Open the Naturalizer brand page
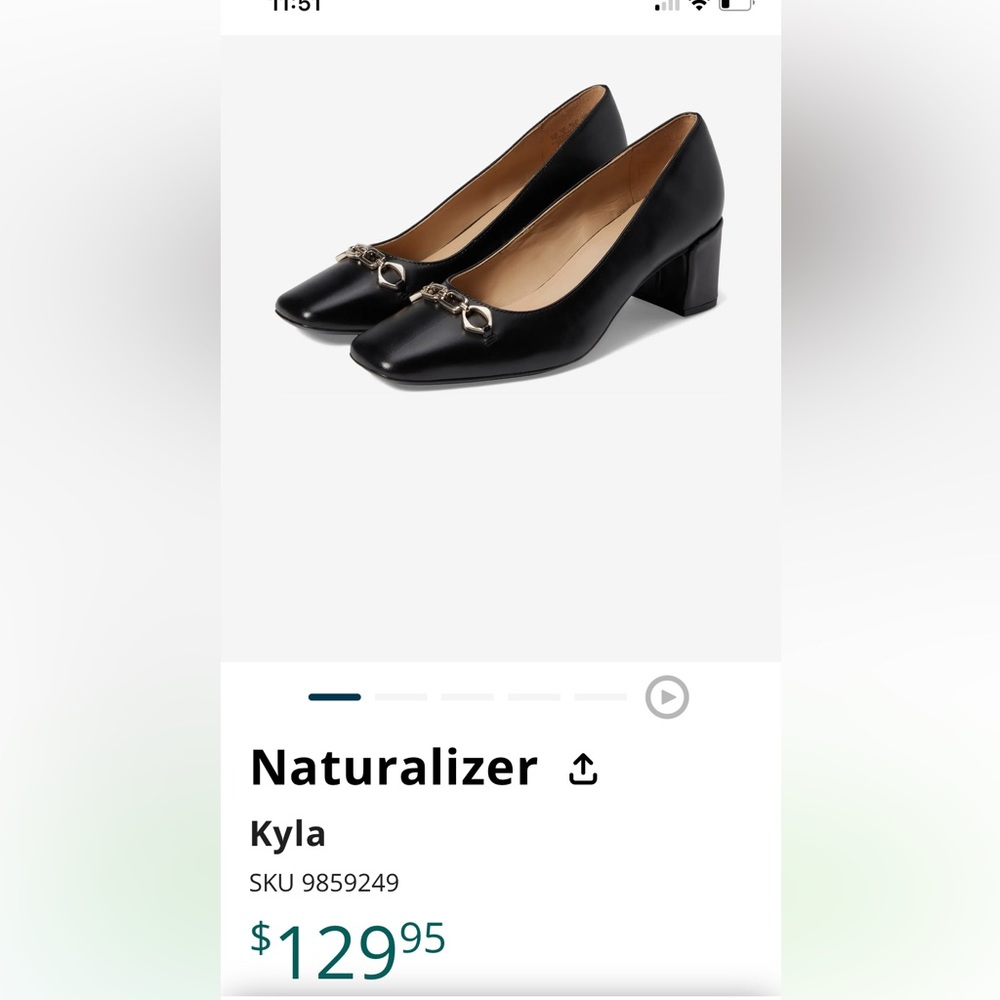Screen dimensions: 1000x1000 pyautogui.click(x=393, y=768)
